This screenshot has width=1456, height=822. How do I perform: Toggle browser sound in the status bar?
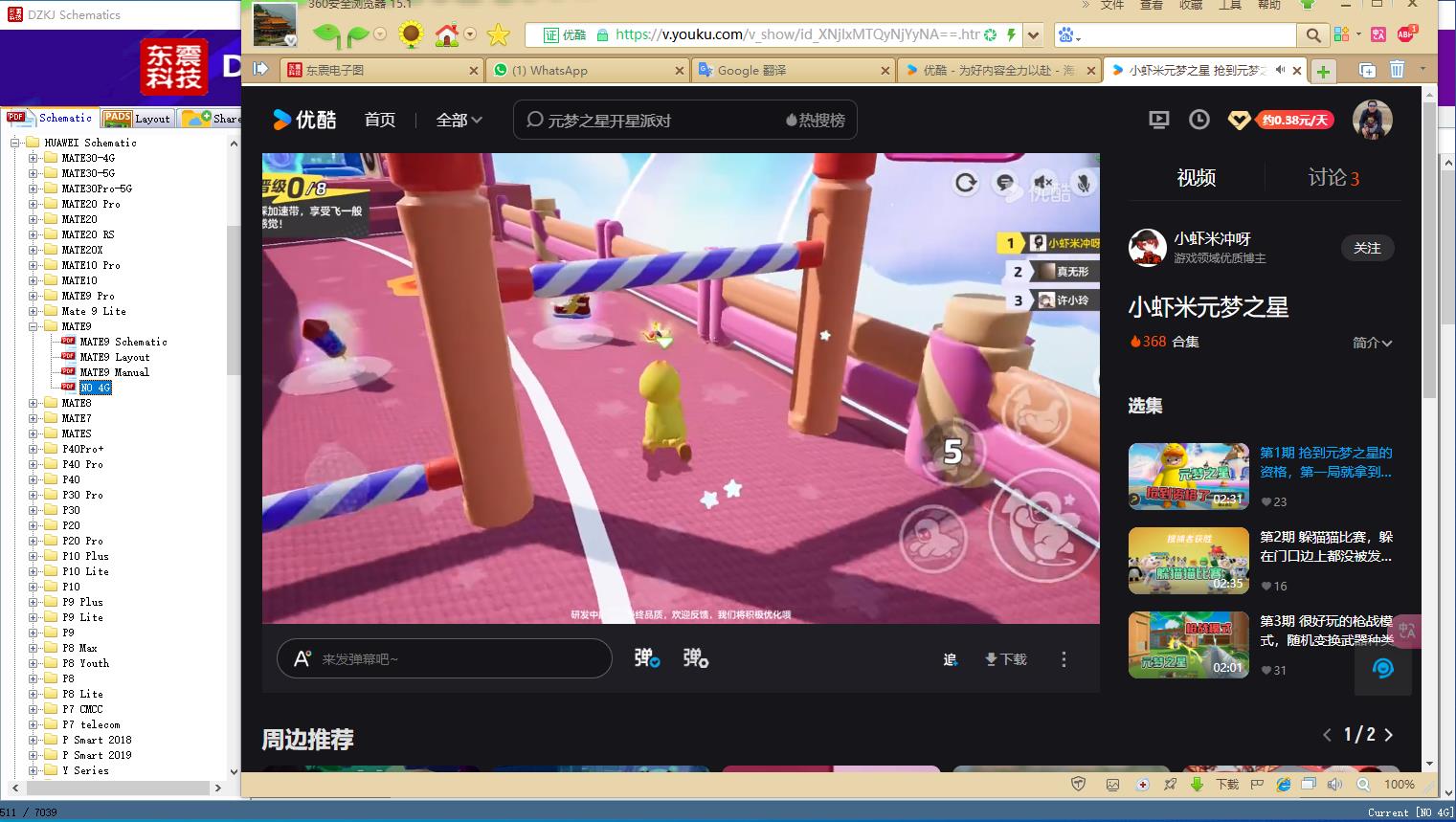coord(1334,784)
